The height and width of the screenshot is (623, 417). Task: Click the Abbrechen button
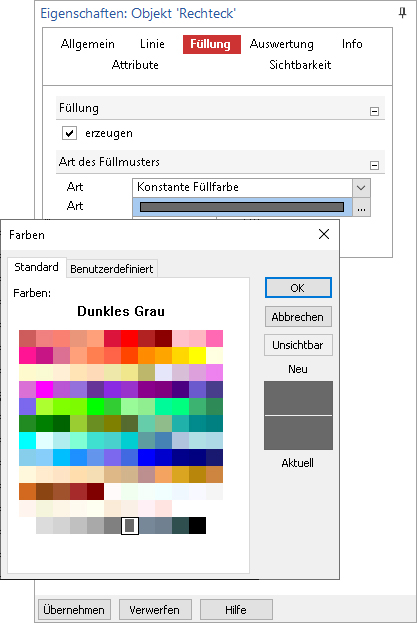tap(298, 317)
